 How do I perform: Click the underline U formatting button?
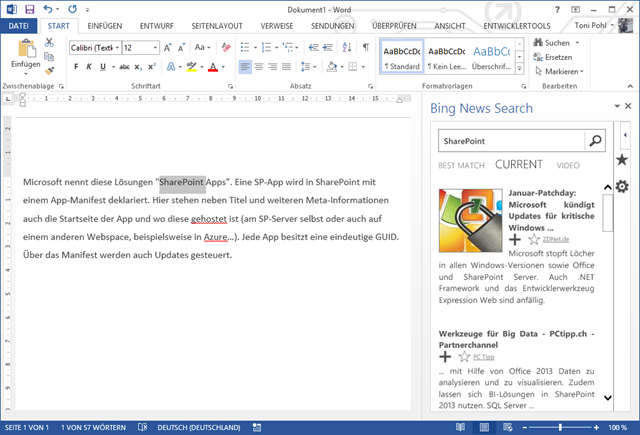(x=103, y=67)
